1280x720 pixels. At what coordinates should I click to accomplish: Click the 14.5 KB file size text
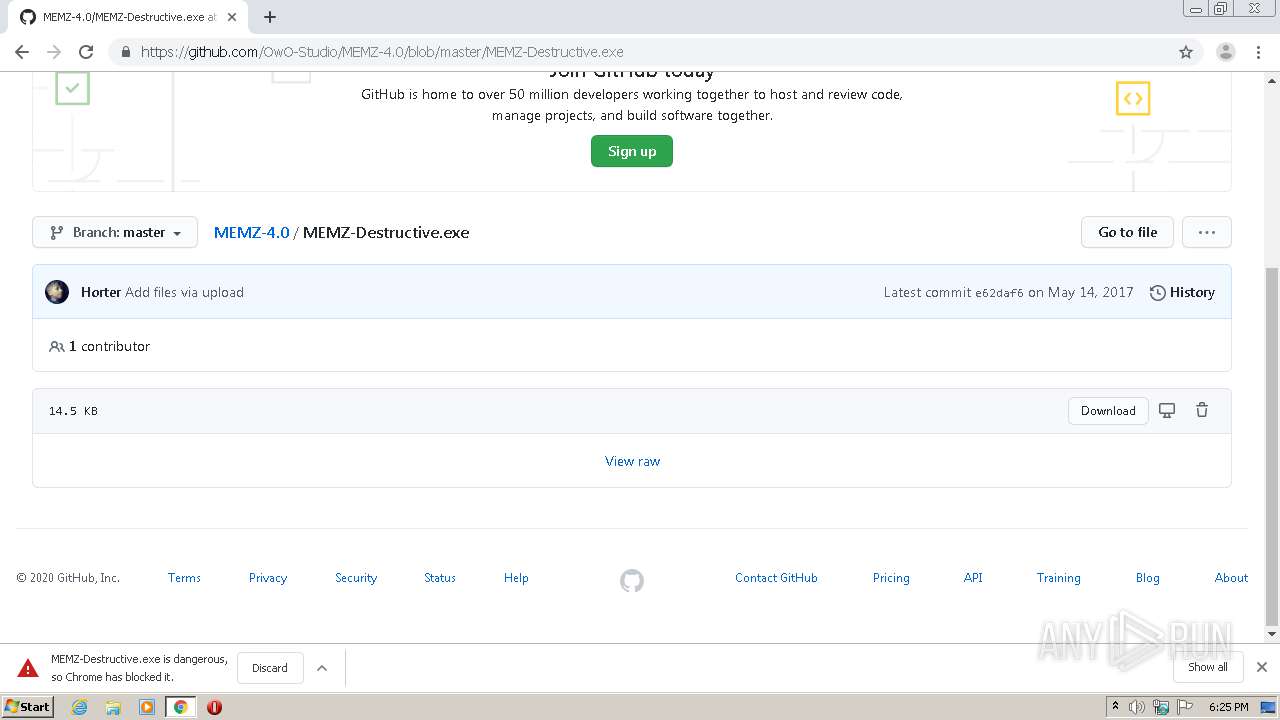73,411
